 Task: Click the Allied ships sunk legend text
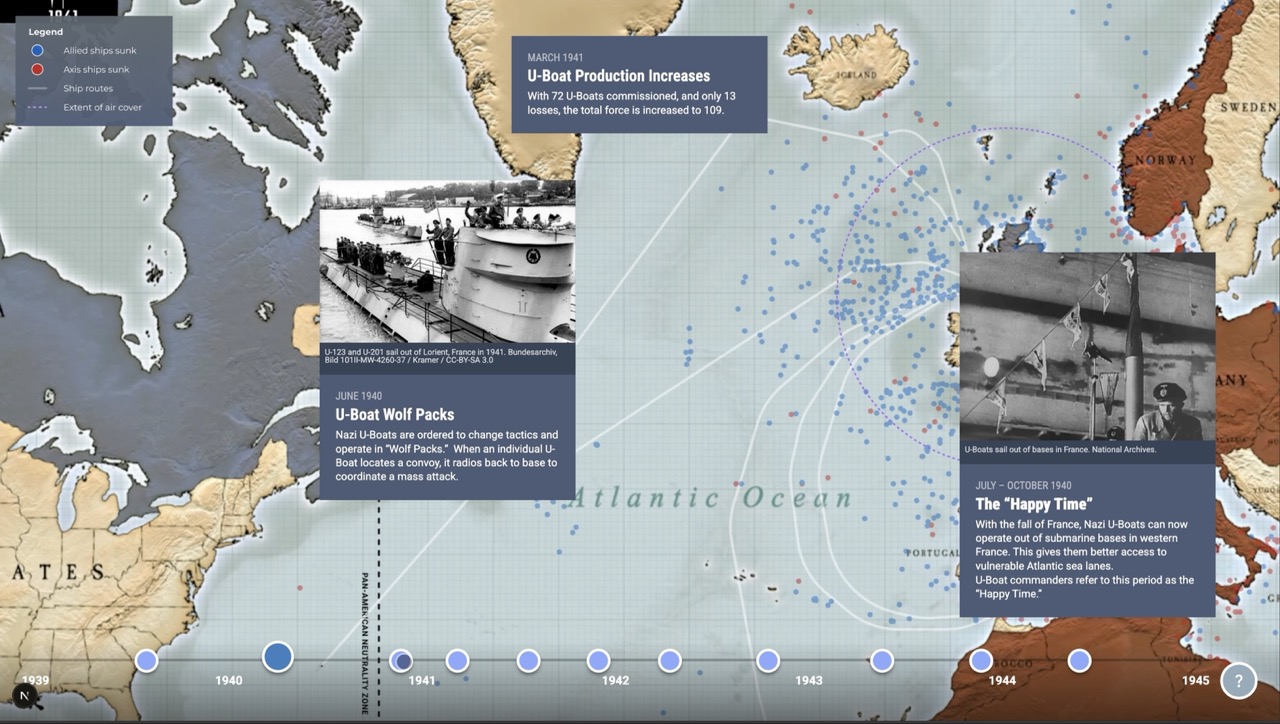[100, 50]
